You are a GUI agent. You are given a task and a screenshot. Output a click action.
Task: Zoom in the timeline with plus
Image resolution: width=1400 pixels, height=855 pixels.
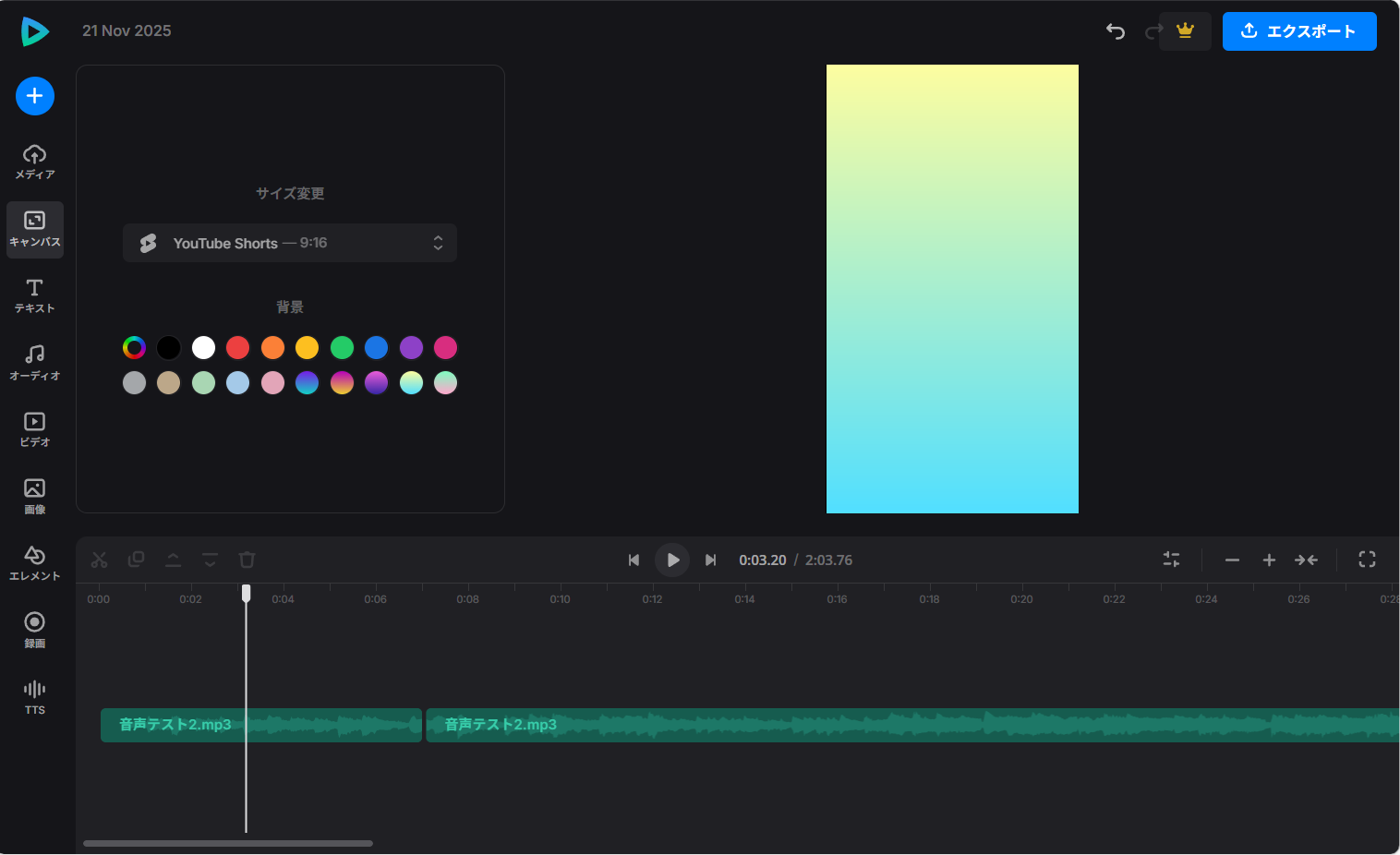tap(1269, 560)
